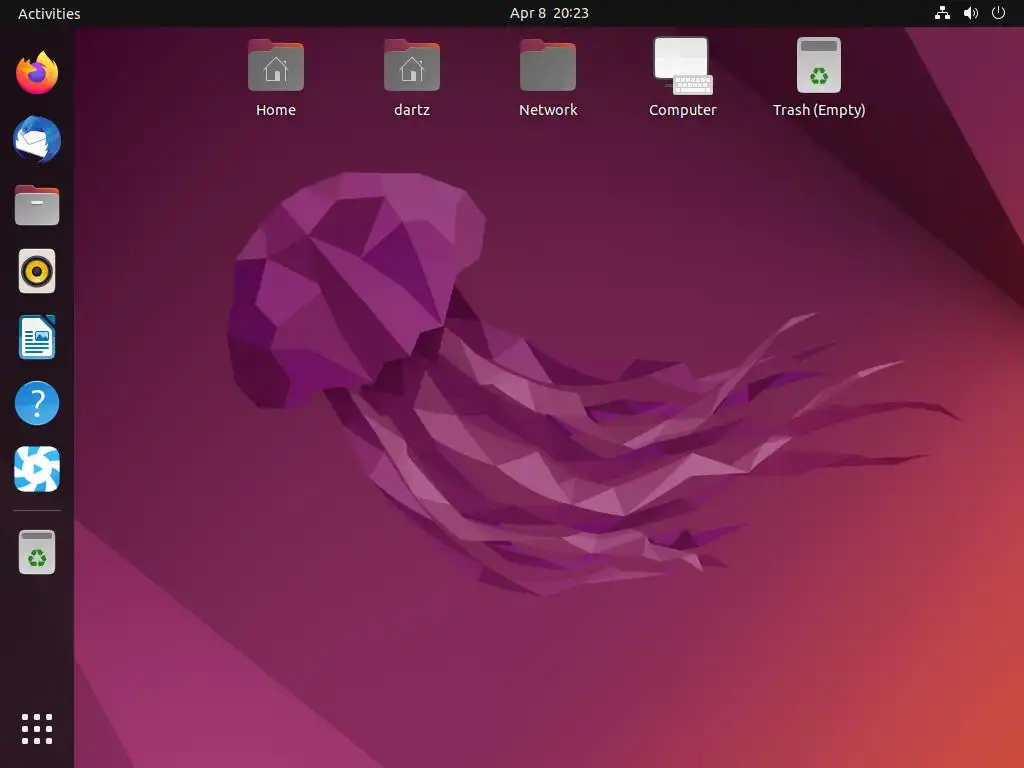The width and height of the screenshot is (1024, 768).
Task: Open the calendar via Apr 8 20:23 clock
Action: click(x=549, y=13)
